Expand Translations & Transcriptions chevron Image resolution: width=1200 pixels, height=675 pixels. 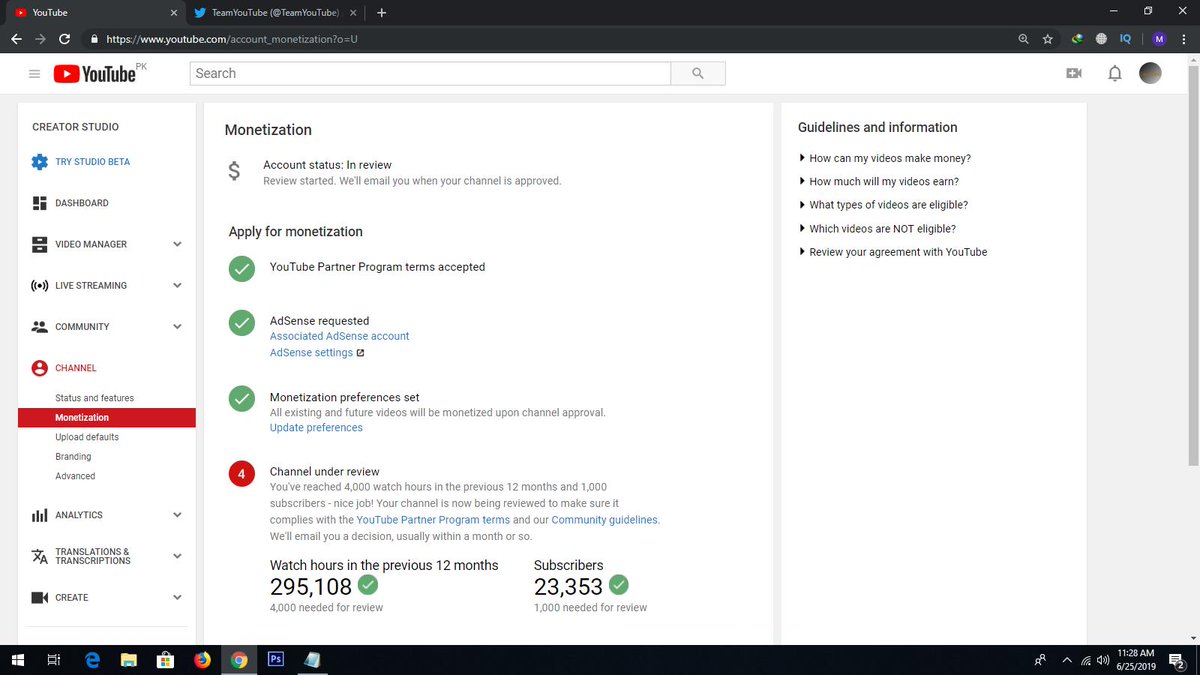click(177, 556)
